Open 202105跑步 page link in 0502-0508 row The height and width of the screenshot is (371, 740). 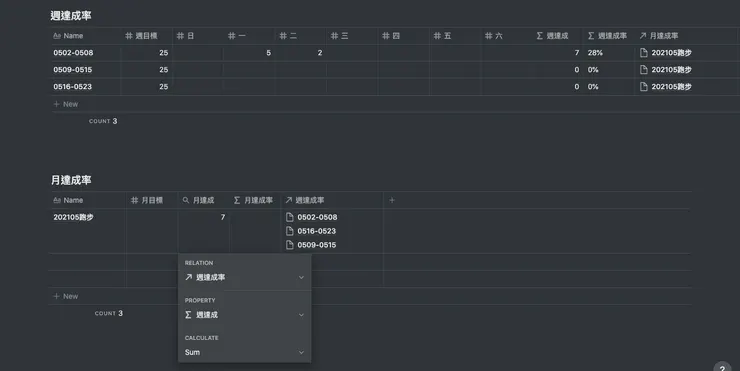click(x=666, y=53)
